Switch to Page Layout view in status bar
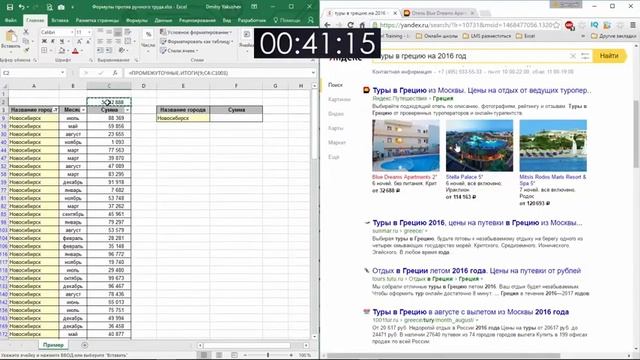640x360 pixels. tap(219, 355)
